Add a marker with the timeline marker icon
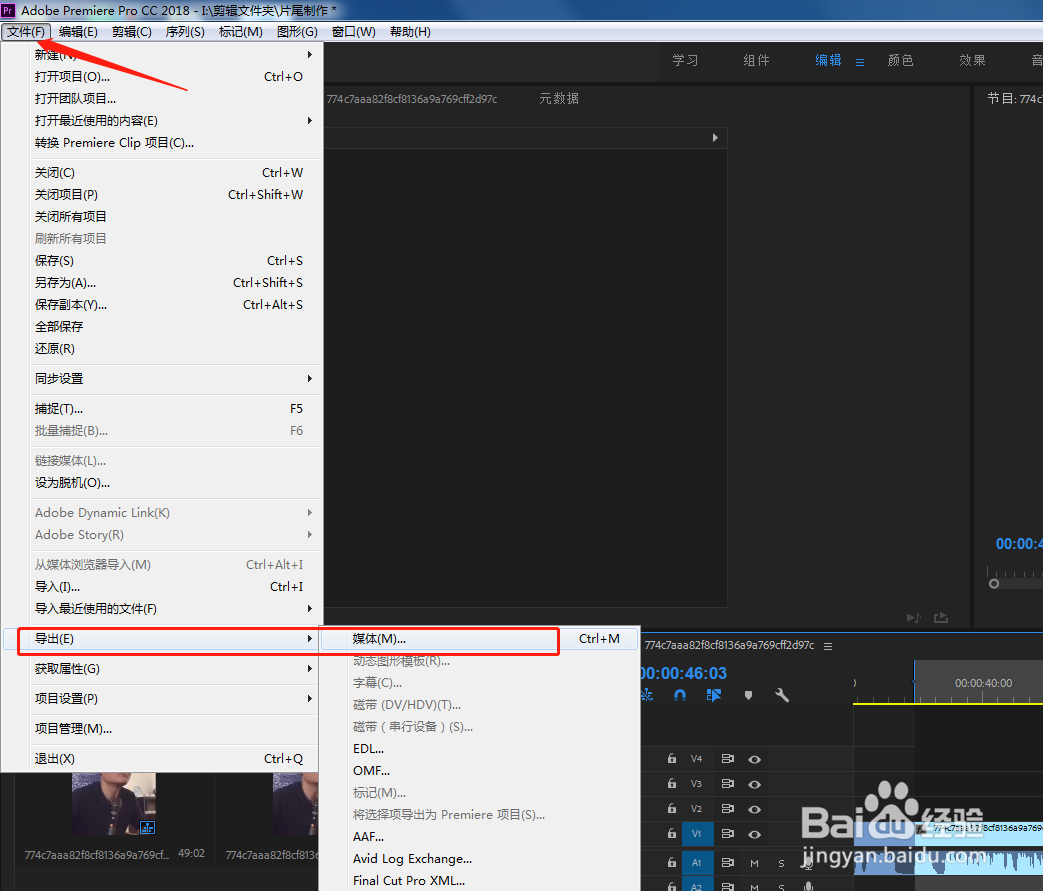Screen dimensions: 1043x891 pyautogui.click(x=748, y=695)
